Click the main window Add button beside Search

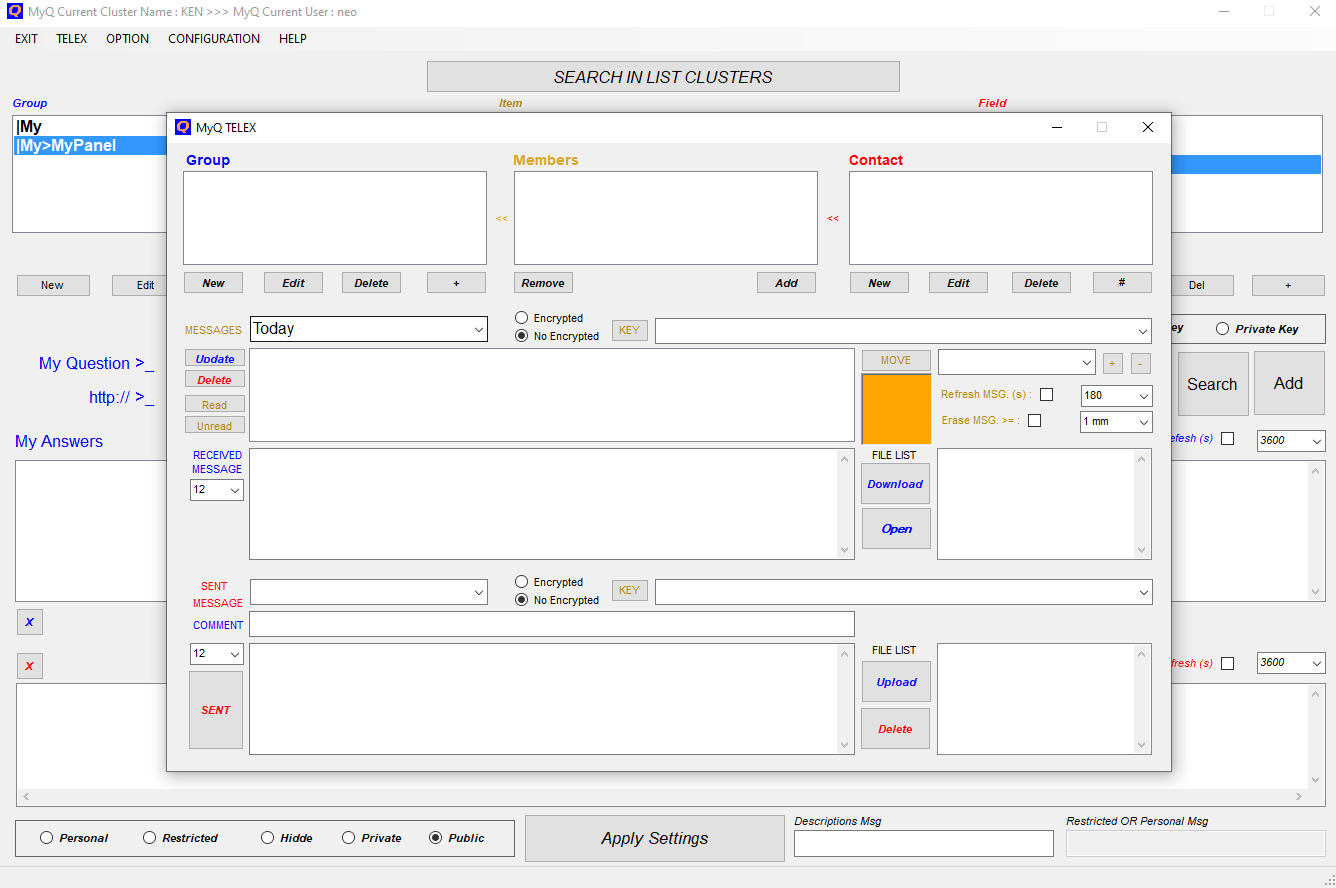tap(1289, 383)
